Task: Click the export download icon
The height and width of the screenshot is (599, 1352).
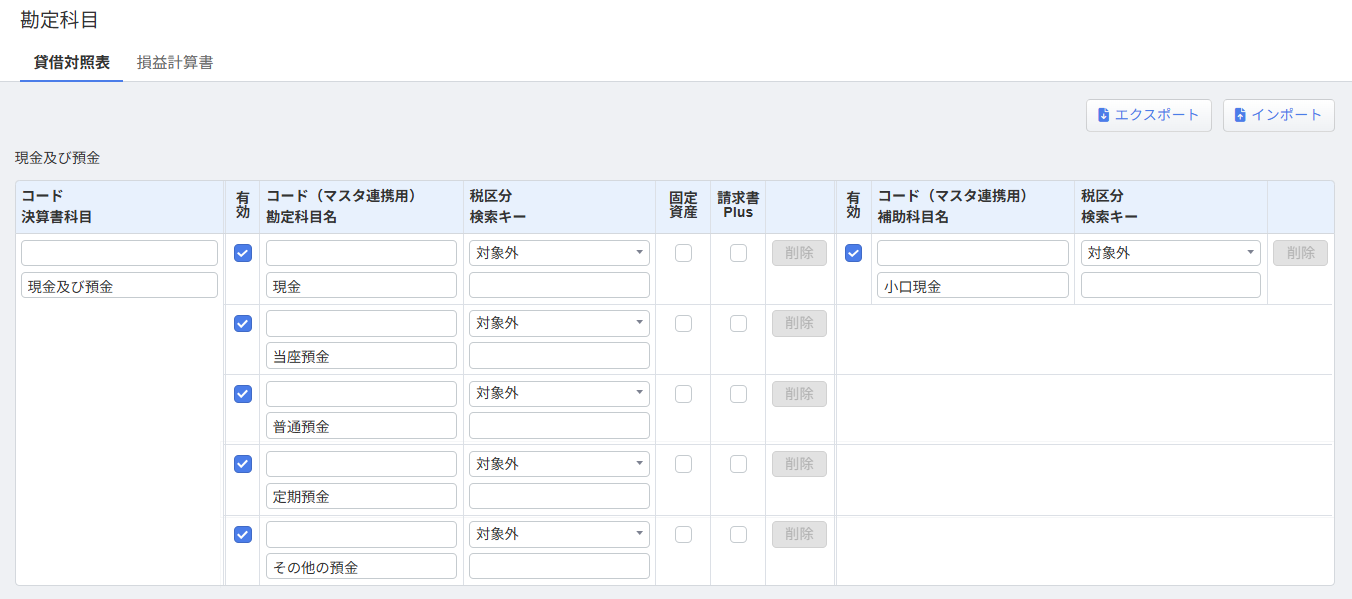Action: pos(1104,115)
